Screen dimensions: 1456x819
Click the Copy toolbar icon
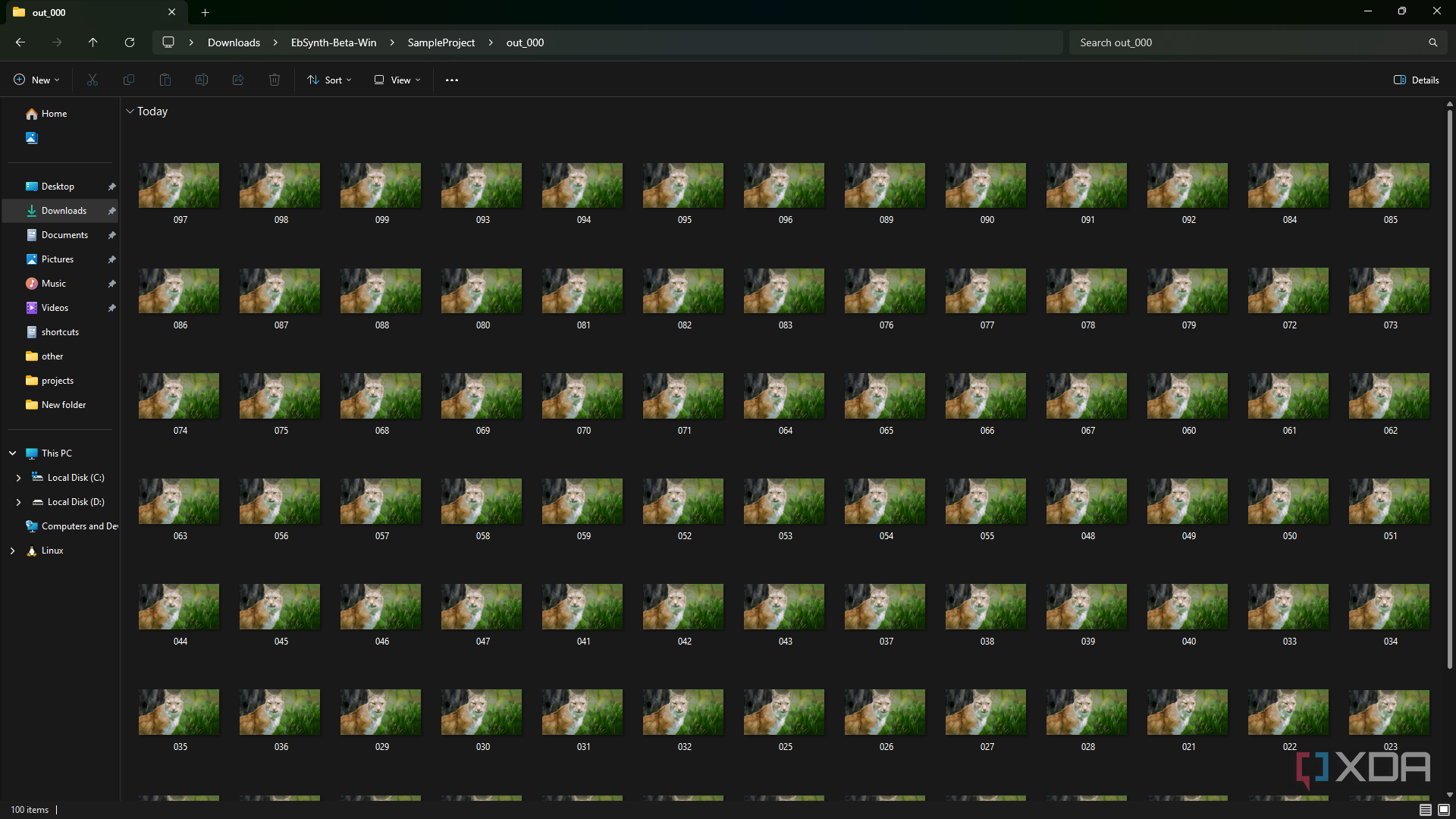coord(129,80)
